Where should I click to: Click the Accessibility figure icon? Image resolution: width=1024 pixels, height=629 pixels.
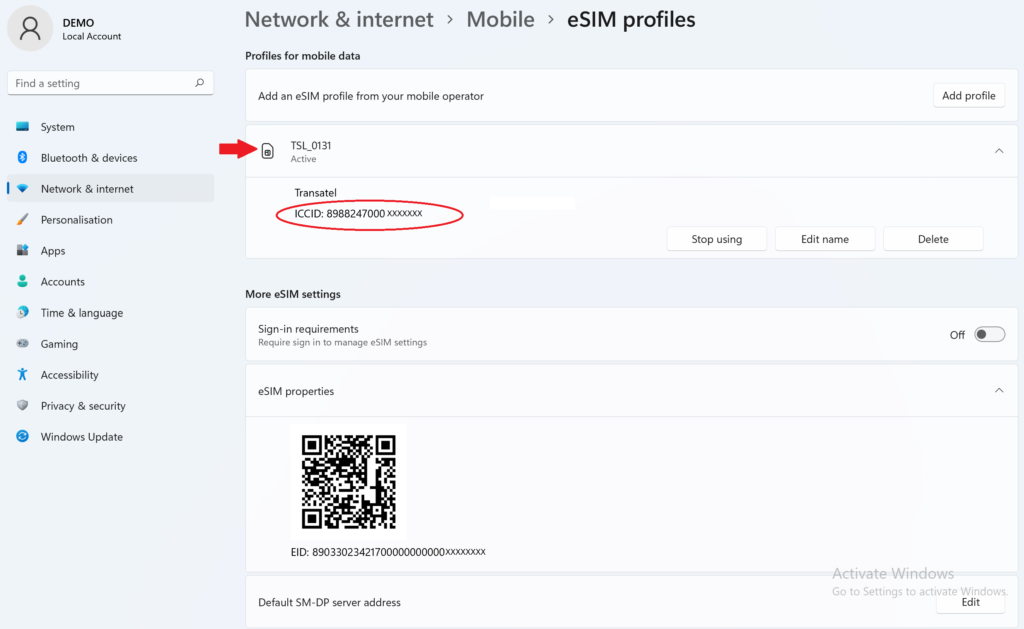[x=22, y=374]
